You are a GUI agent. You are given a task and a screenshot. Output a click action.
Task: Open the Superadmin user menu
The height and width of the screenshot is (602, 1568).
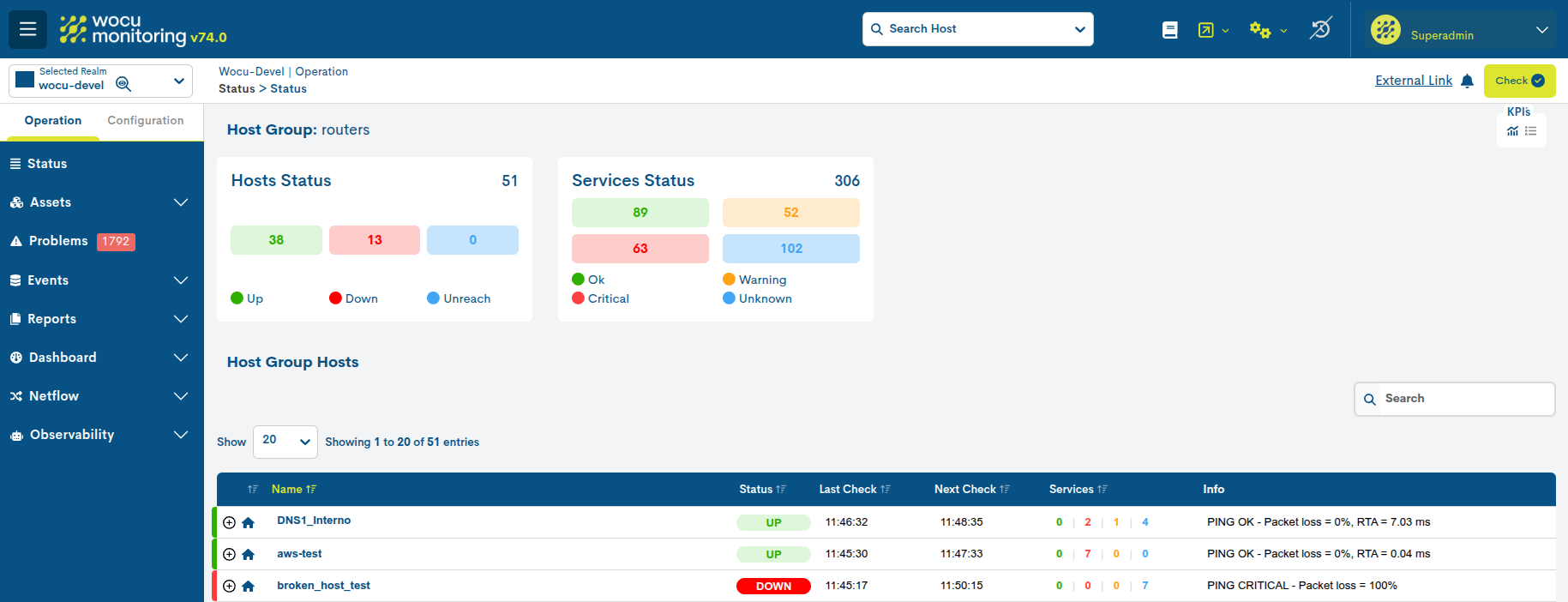[1459, 30]
